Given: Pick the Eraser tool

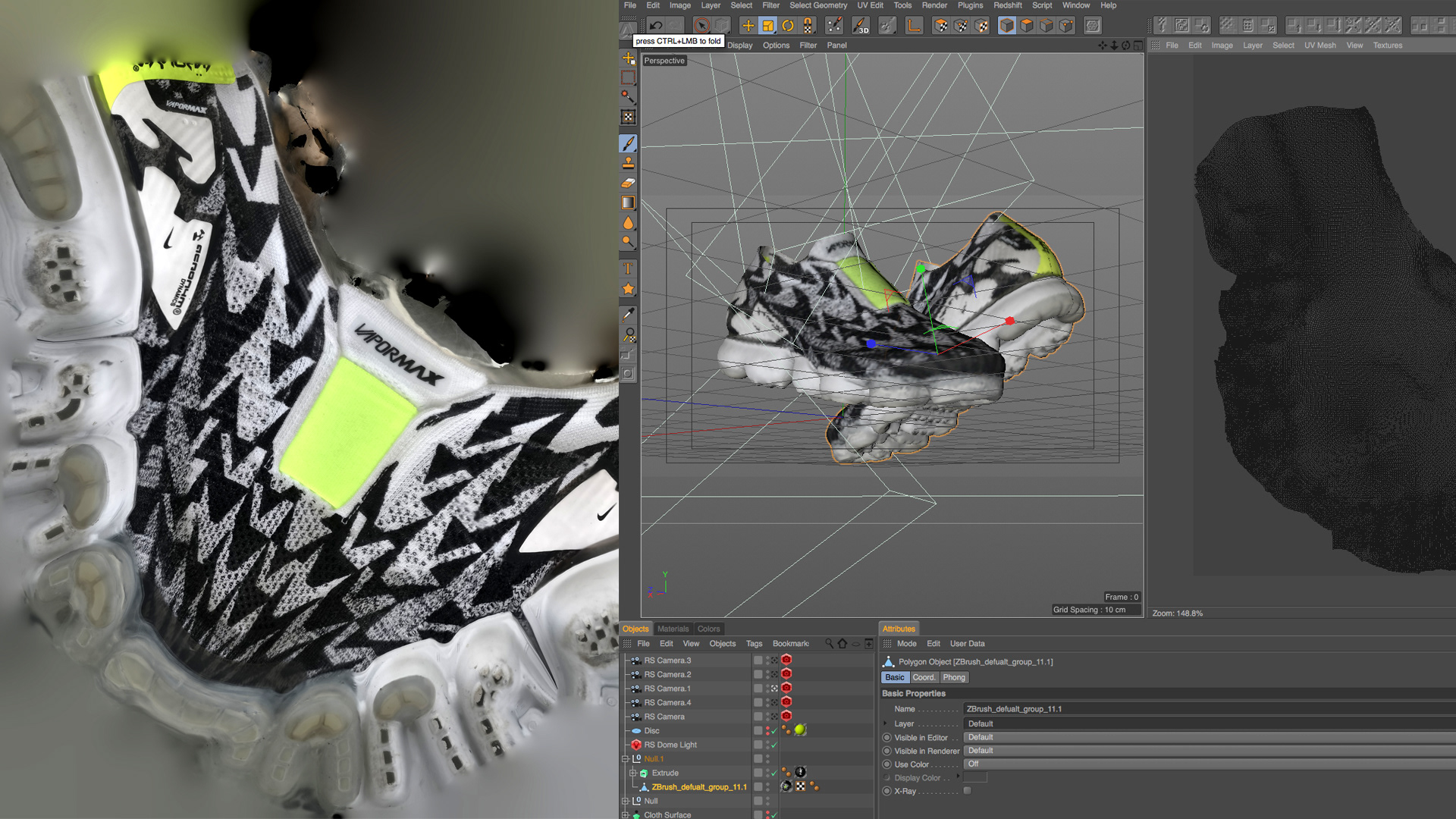Looking at the screenshot, I should pyautogui.click(x=628, y=183).
